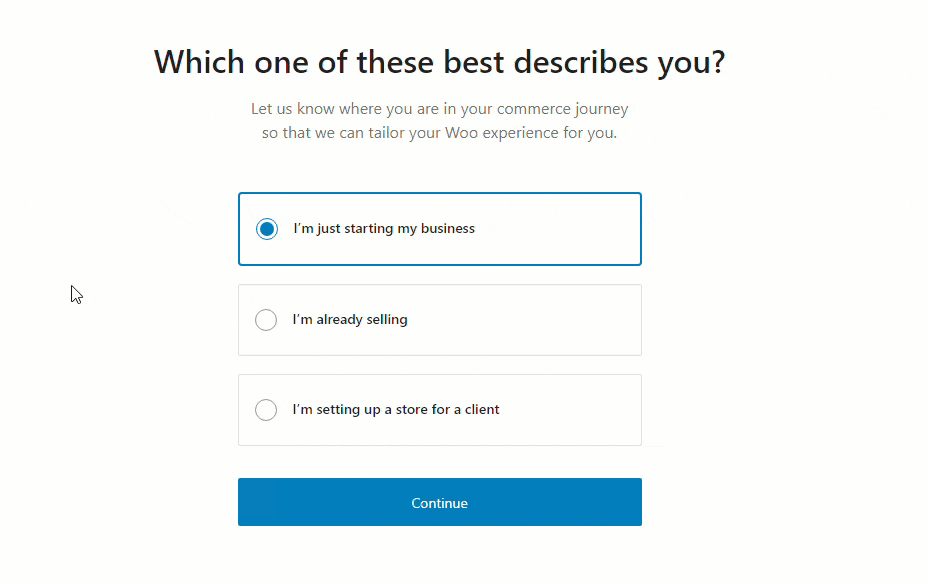Click the blue Continue bar at the bottom
This screenshot has width=928, height=584.
(439, 503)
